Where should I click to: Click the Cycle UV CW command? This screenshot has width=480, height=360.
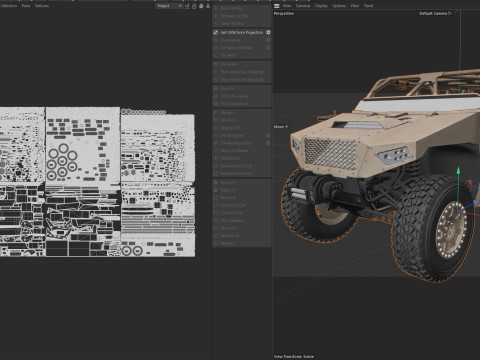tap(242, 213)
